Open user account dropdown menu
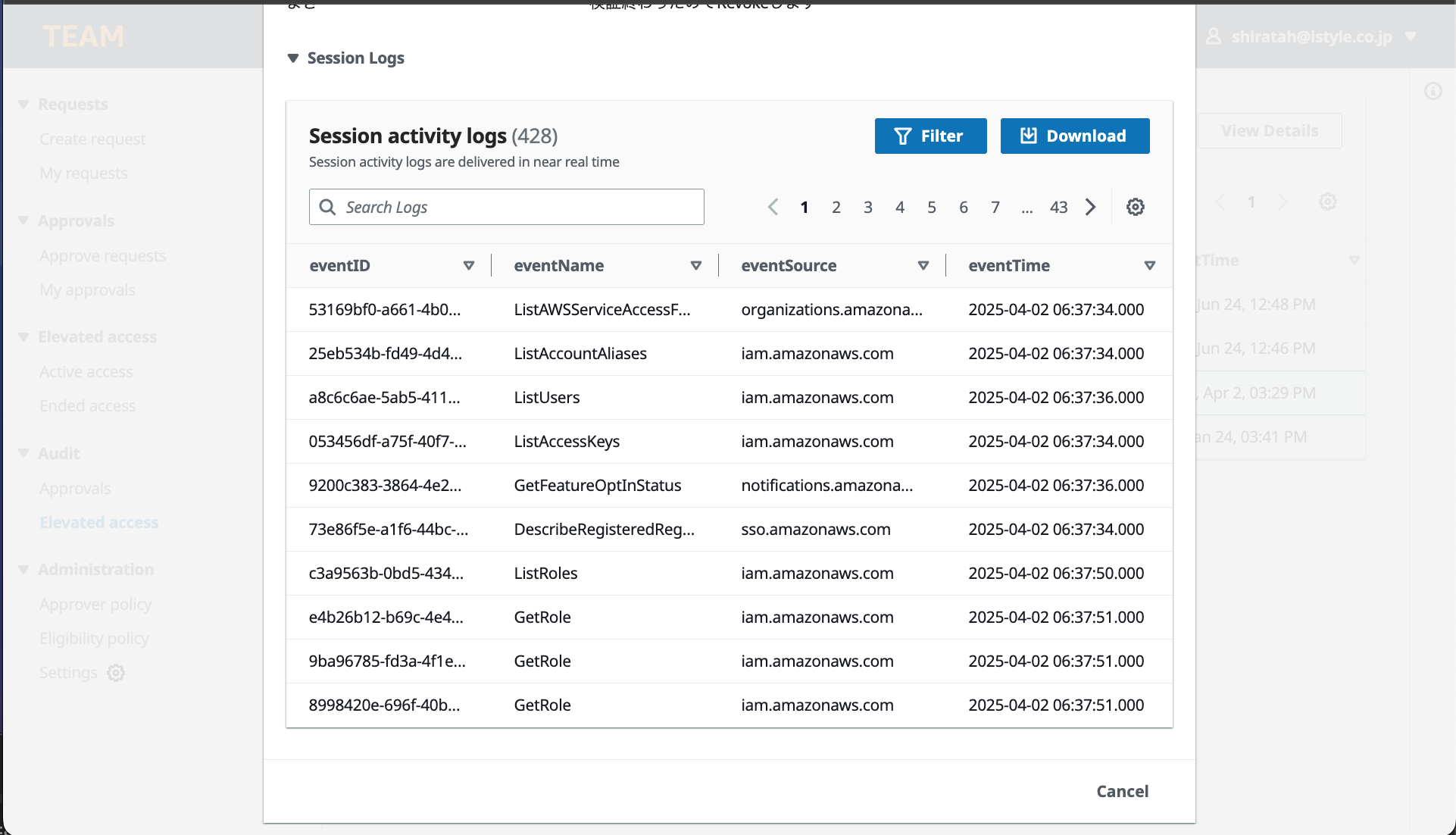This screenshot has width=1456, height=835. point(1311,36)
